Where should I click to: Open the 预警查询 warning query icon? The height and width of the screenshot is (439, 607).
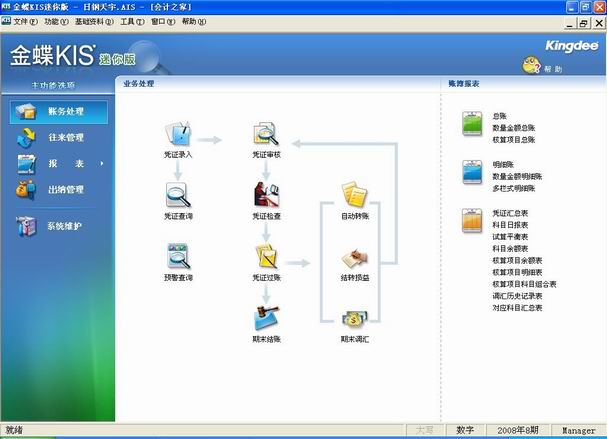click(178, 256)
